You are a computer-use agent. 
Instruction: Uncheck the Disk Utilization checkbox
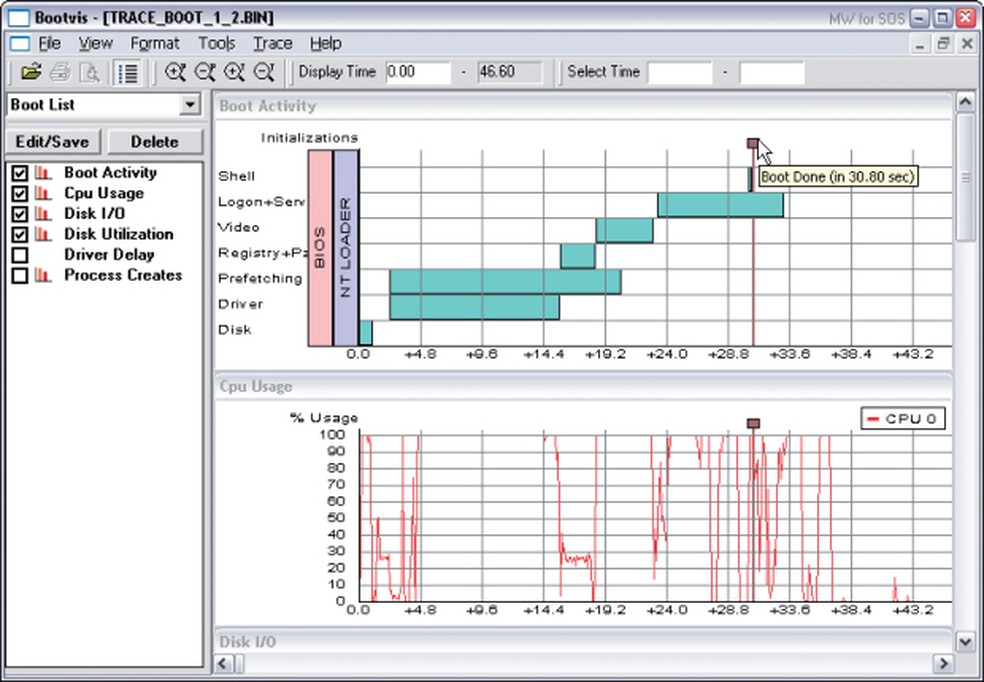(x=19, y=235)
